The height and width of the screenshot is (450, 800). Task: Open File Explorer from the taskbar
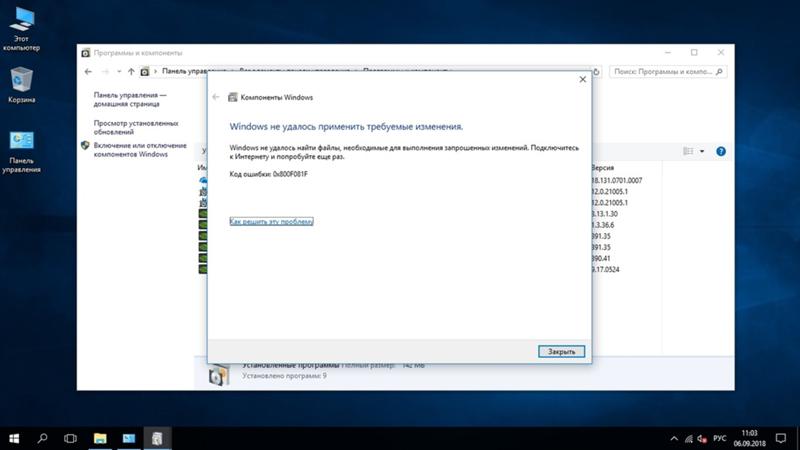click(100, 438)
